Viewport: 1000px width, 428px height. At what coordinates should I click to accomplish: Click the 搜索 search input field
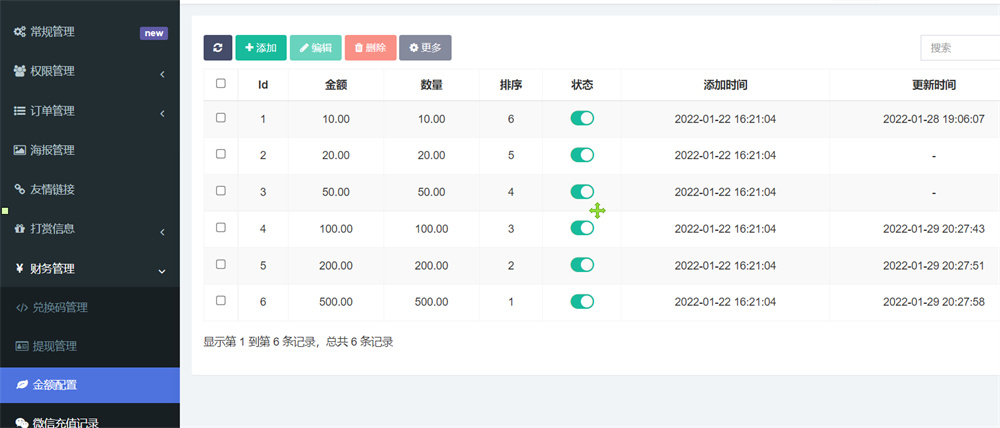tap(958, 47)
